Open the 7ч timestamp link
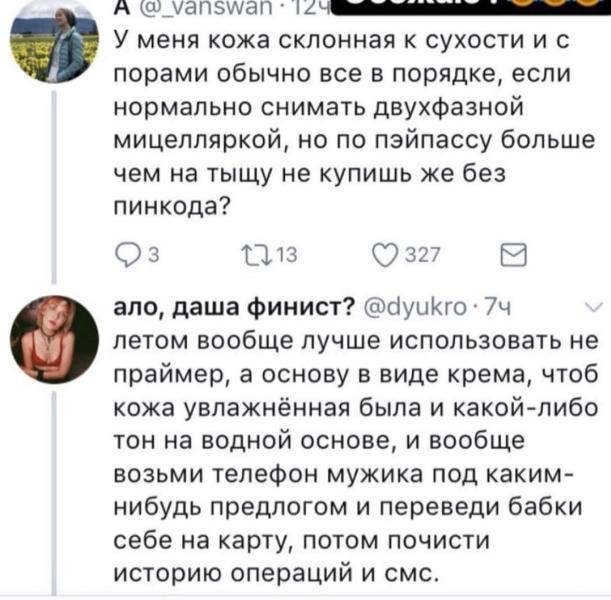 click(497, 308)
